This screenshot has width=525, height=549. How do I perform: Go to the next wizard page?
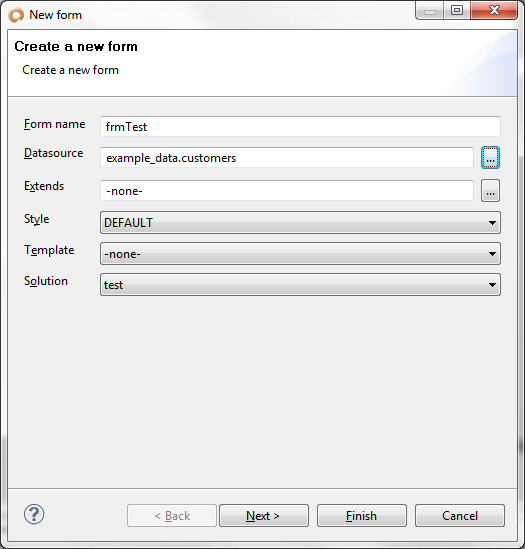coord(264,515)
